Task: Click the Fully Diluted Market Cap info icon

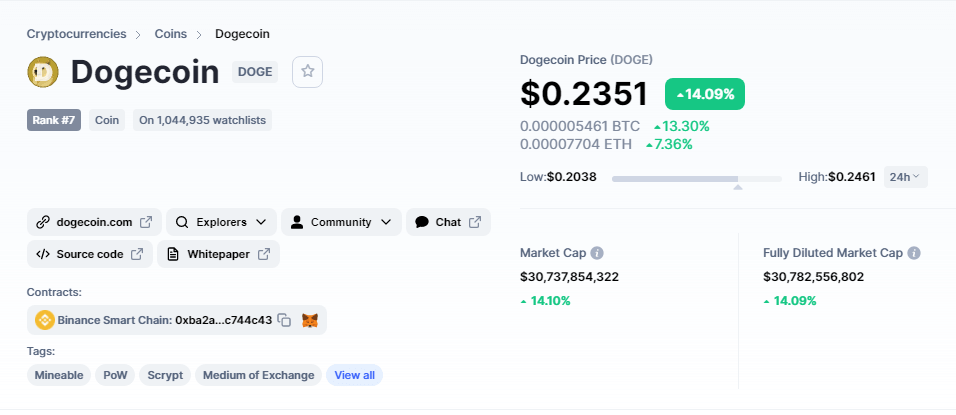Action: click(x=913, y=253)
